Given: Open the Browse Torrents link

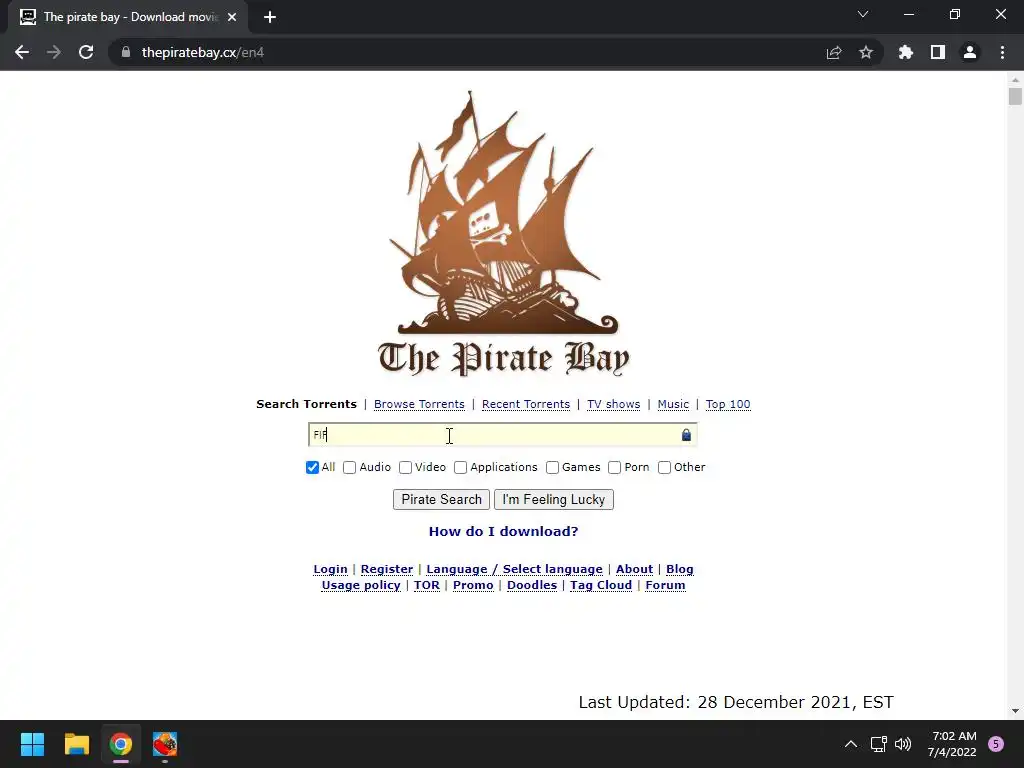Looking at the screenshot, I should [x=419, y=404].
